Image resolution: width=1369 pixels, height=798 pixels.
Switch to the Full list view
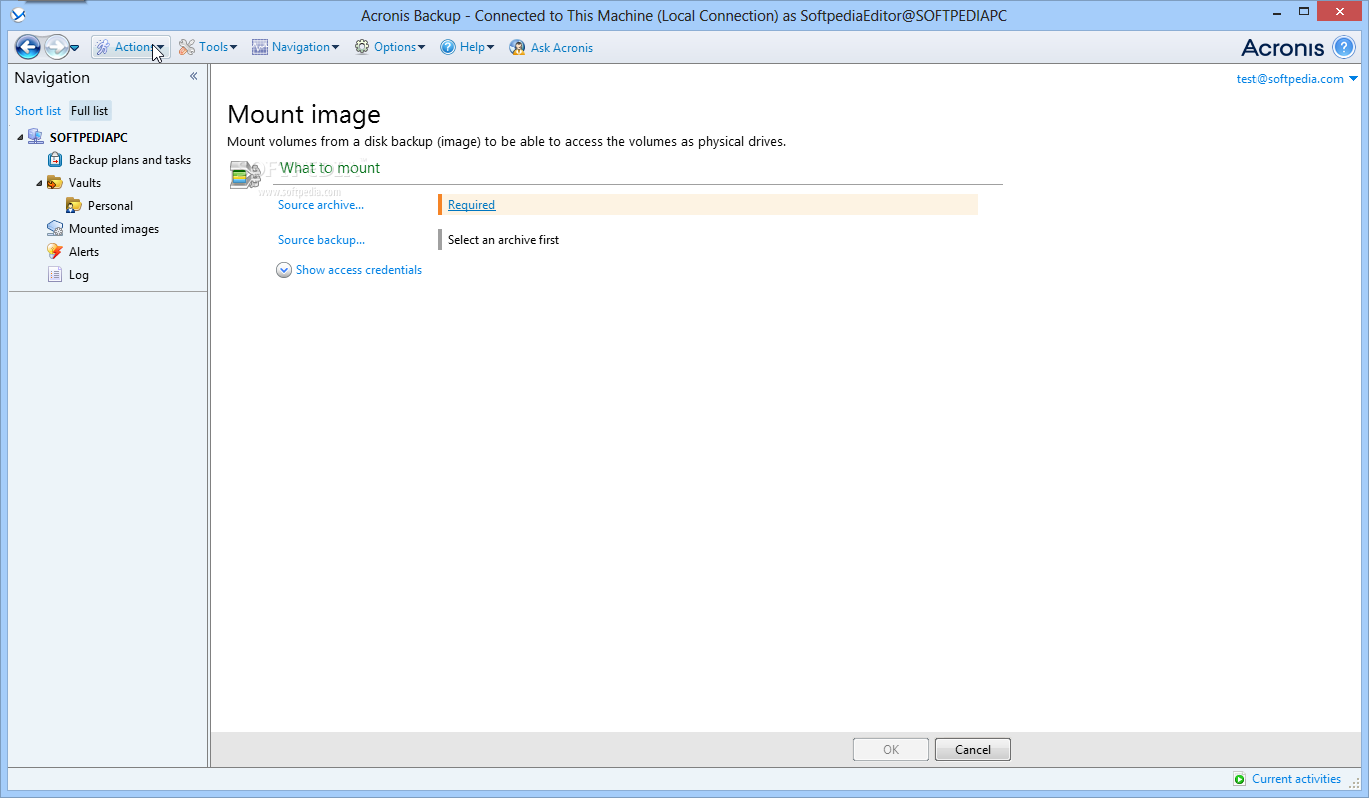(x=90, y=111)
